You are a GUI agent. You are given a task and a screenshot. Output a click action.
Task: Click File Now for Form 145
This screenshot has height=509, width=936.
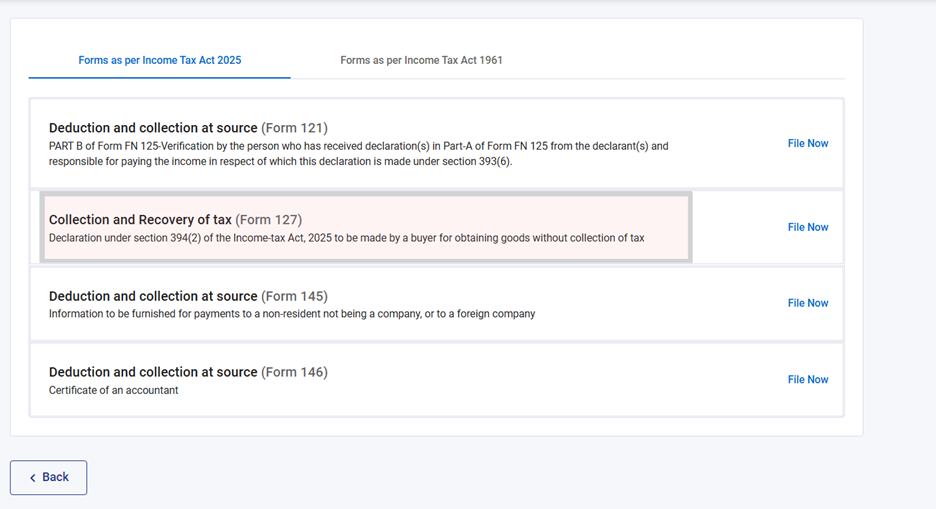[x=808, y=303]
